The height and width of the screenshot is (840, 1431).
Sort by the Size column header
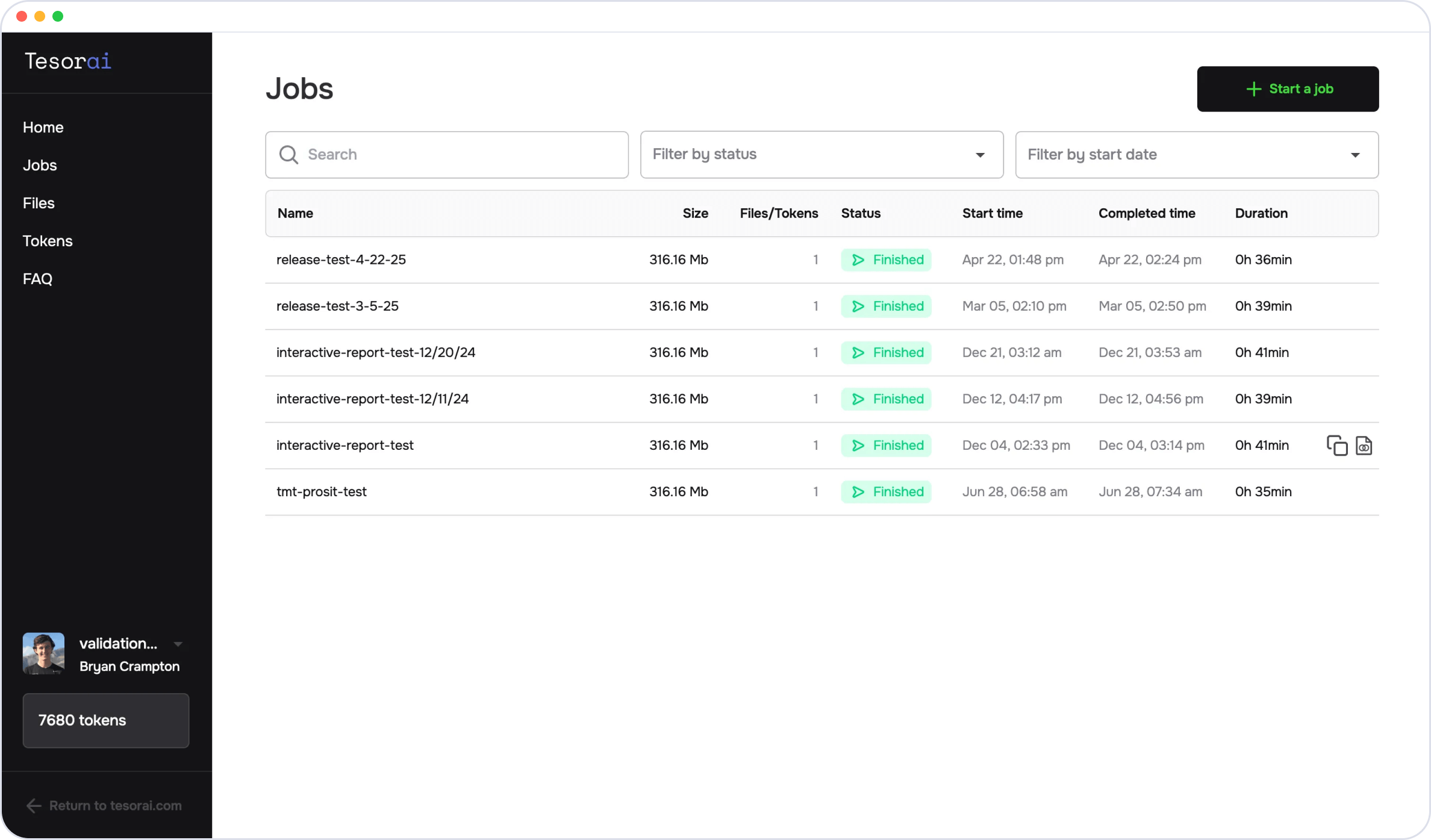tap(695, 213)
